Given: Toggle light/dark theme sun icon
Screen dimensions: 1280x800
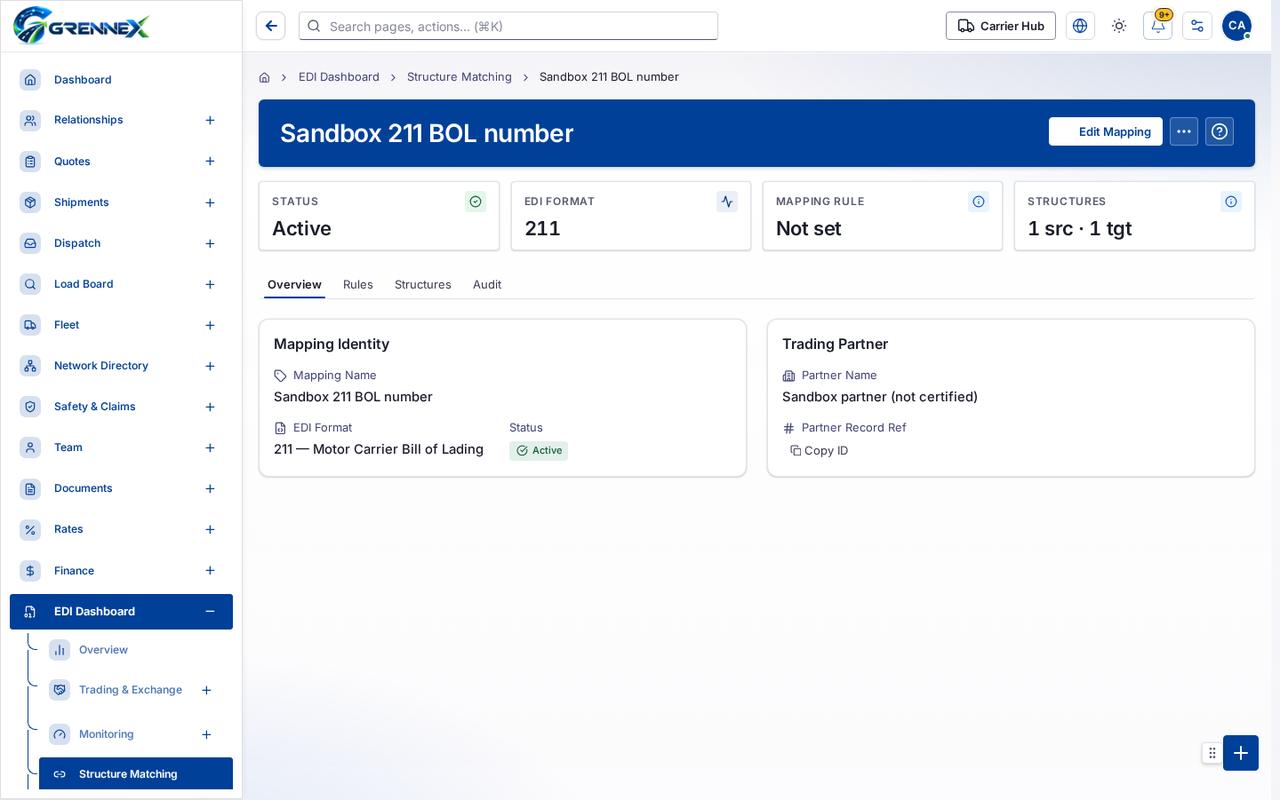Looking at the screenshot, I should 1119,26.
